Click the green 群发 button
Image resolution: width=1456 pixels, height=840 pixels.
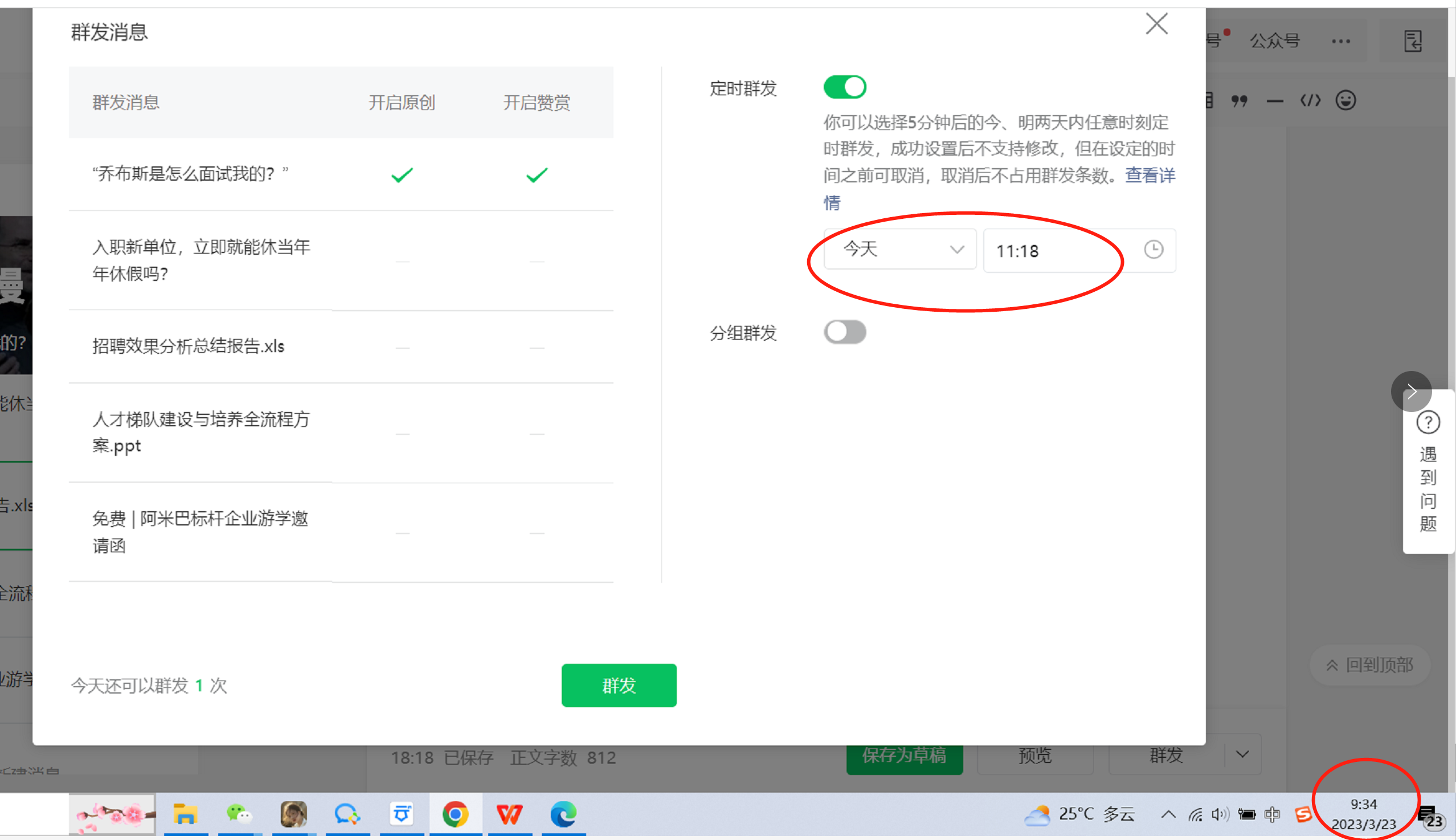point(619,686)
